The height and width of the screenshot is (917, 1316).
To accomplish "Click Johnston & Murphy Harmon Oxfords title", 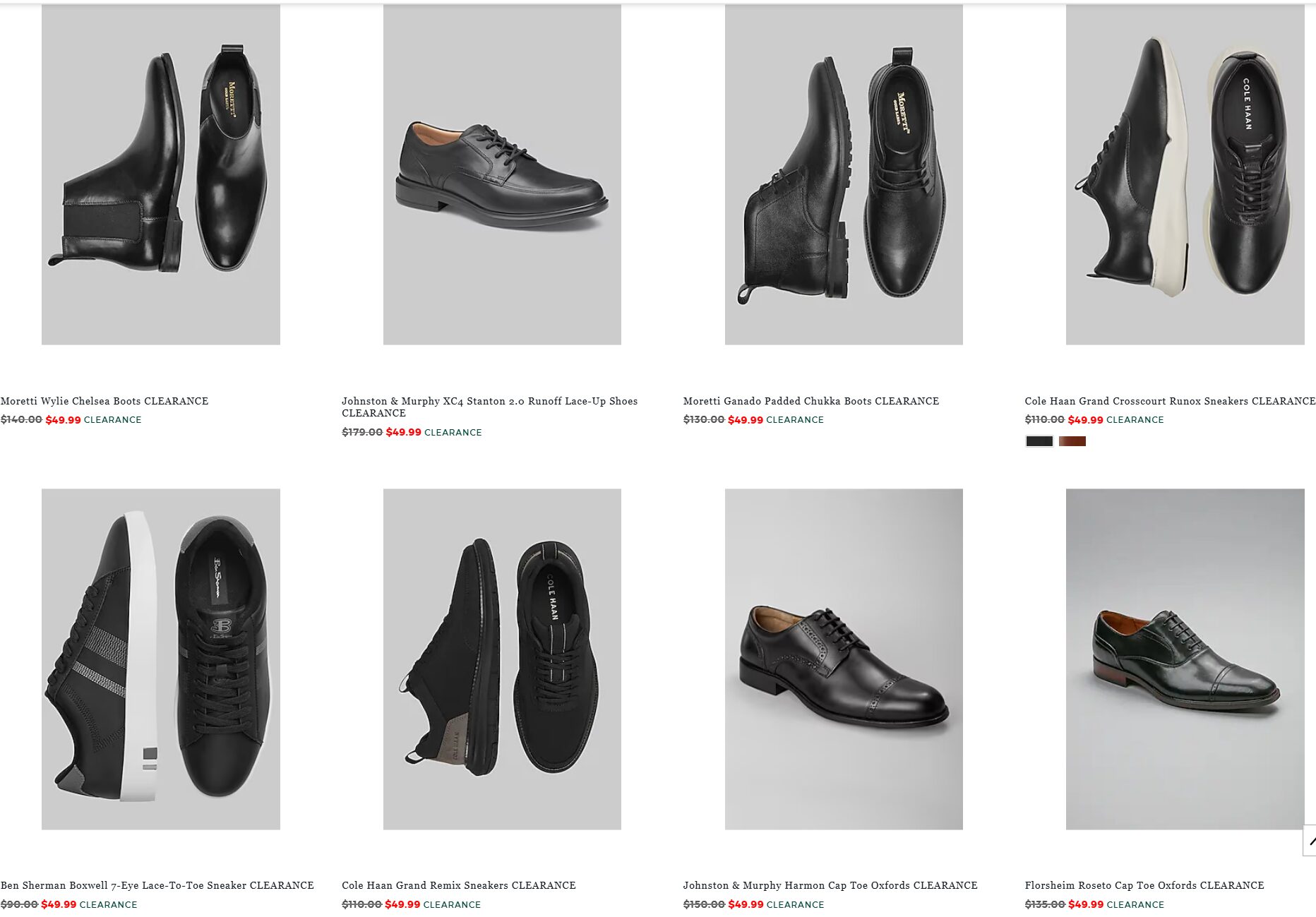I will coord(830,885).
